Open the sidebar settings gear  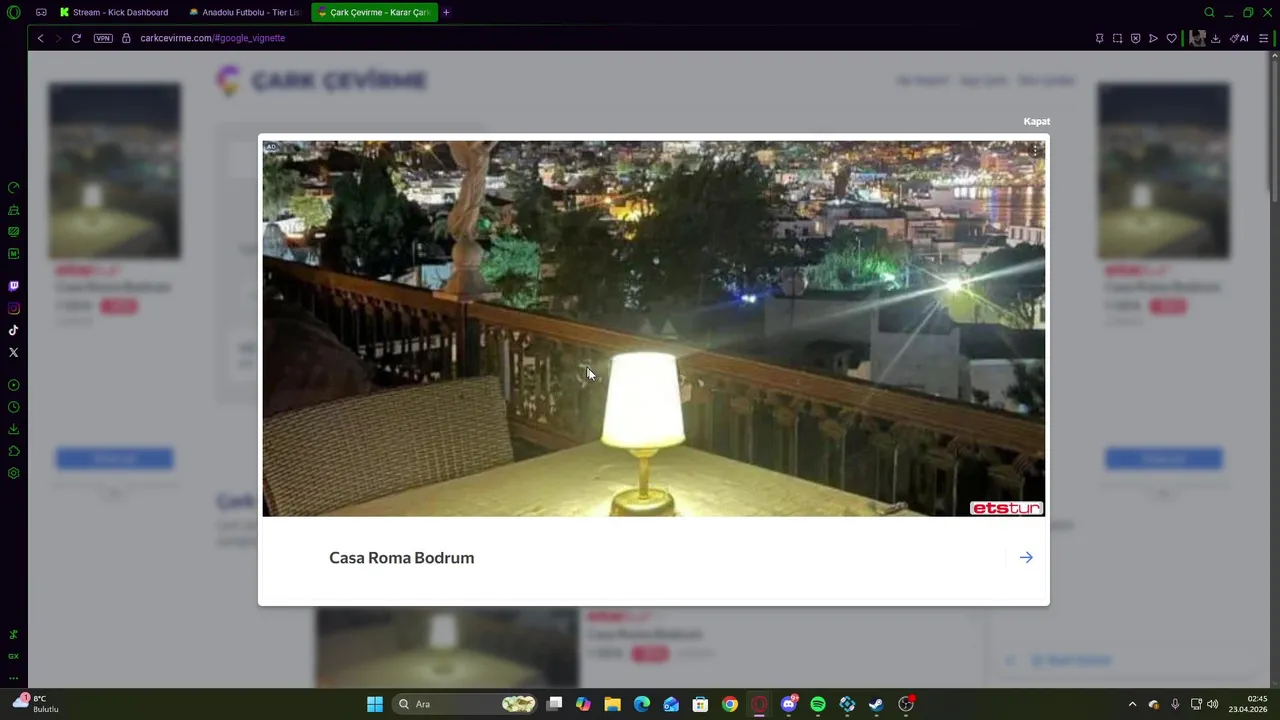[13, 473]
